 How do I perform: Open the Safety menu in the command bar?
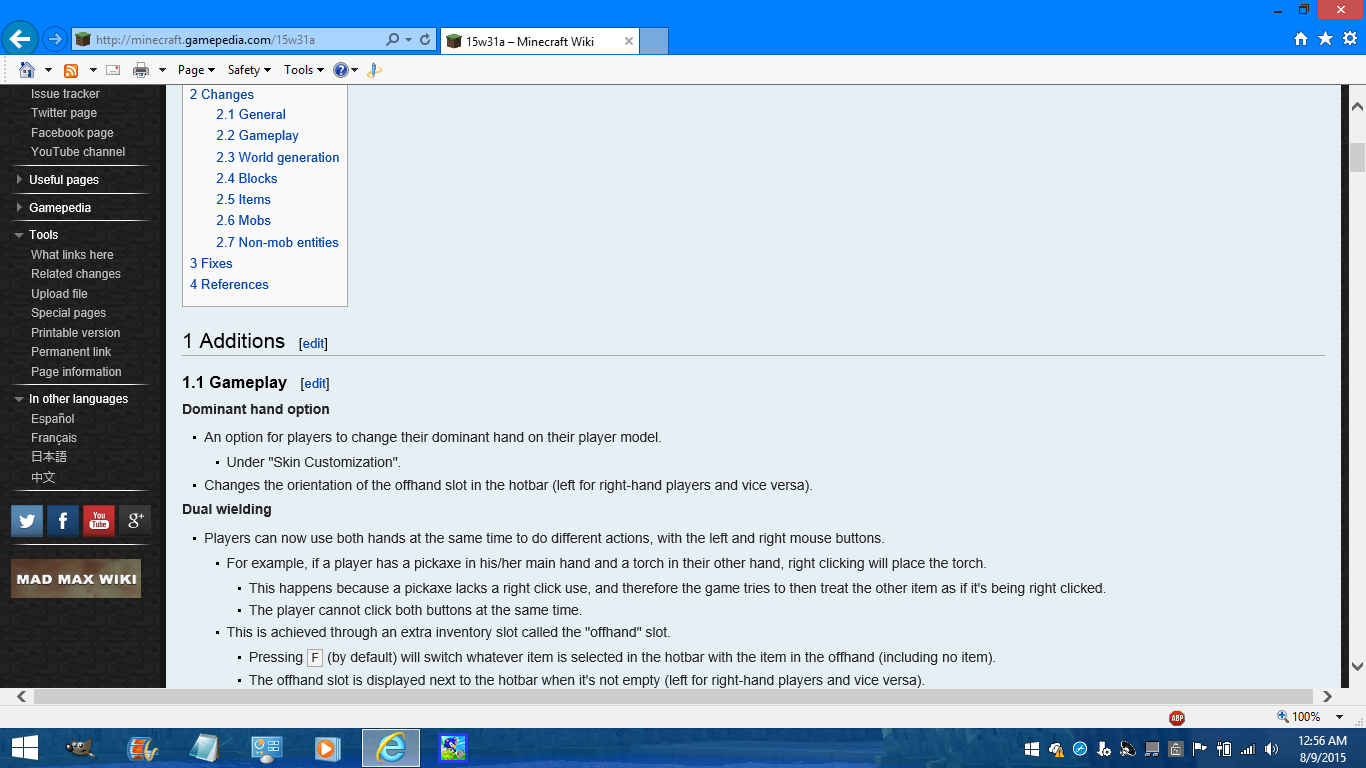tap(249, 70)
